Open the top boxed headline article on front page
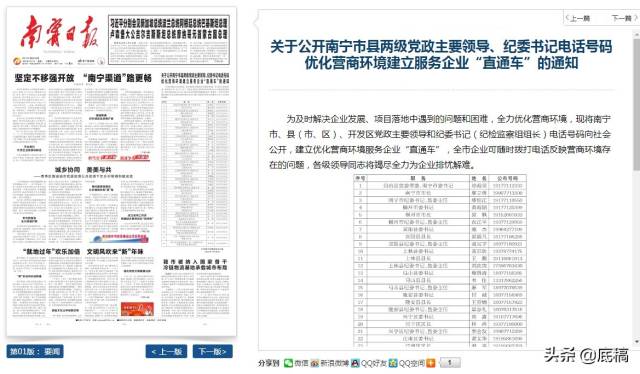The width and height of the screenshot is (640, 374). point(169,40)
